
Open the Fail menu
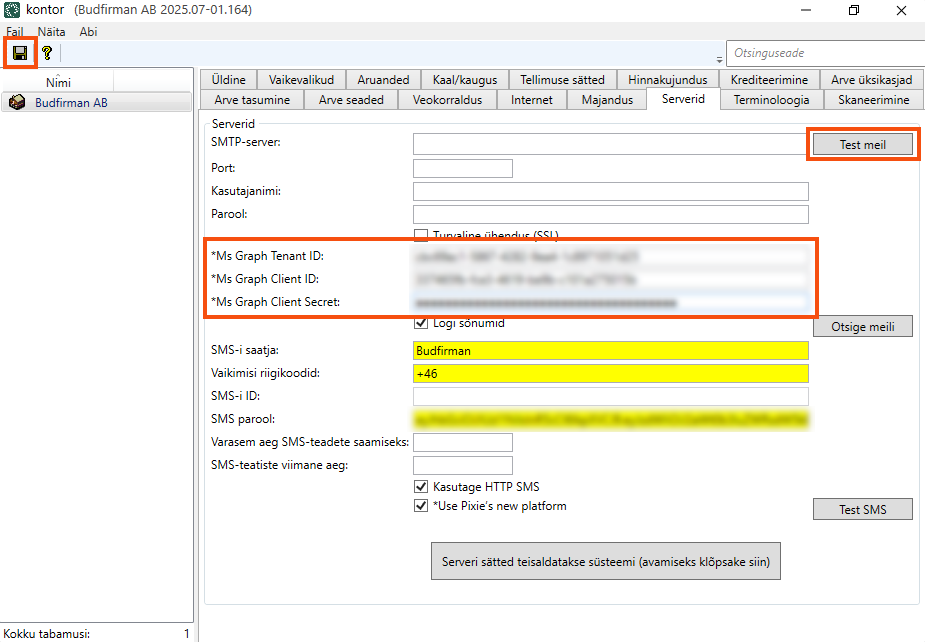point(15,32)
